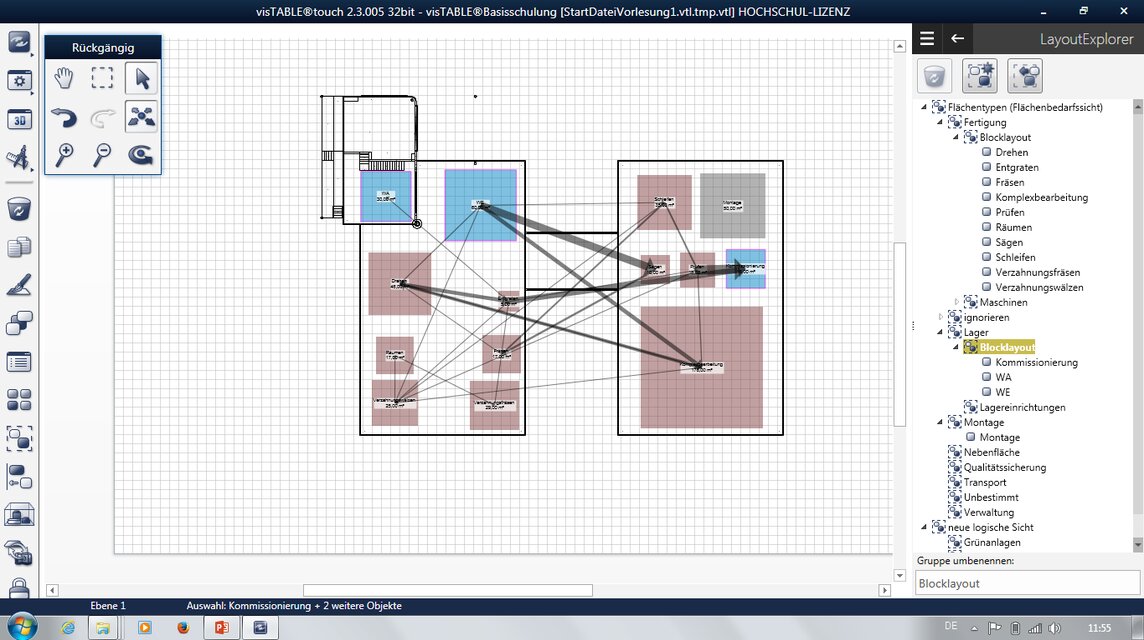The image size is (1144, 640).
Task: Select the hand pan tool
Action: pyautogui.click(x=64, y=78)
